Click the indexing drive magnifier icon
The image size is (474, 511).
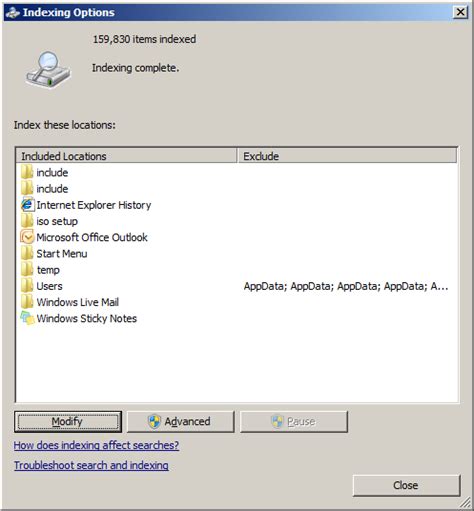coord(48,70)
